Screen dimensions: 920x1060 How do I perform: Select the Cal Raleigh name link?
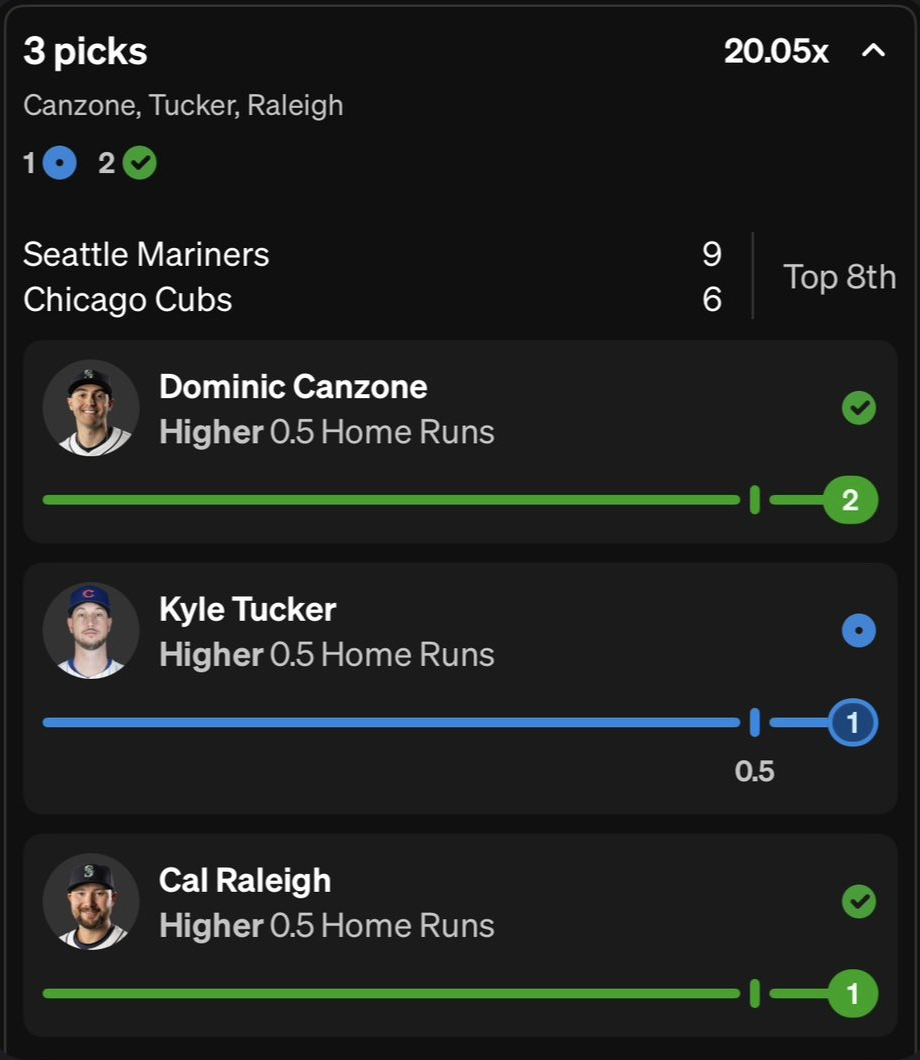click(245, 880)
